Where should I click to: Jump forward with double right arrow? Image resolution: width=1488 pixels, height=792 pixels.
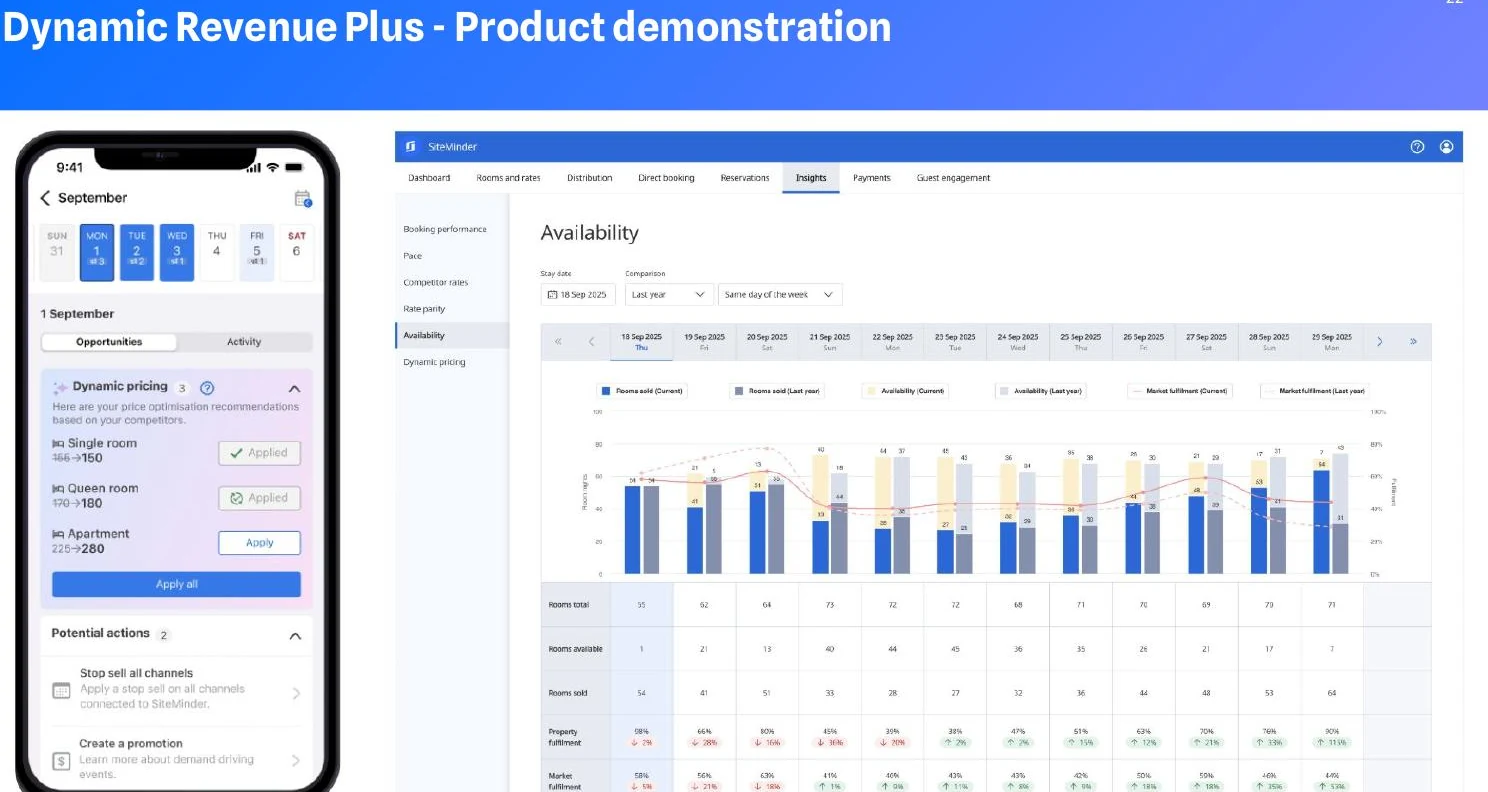coord(1413,341)
